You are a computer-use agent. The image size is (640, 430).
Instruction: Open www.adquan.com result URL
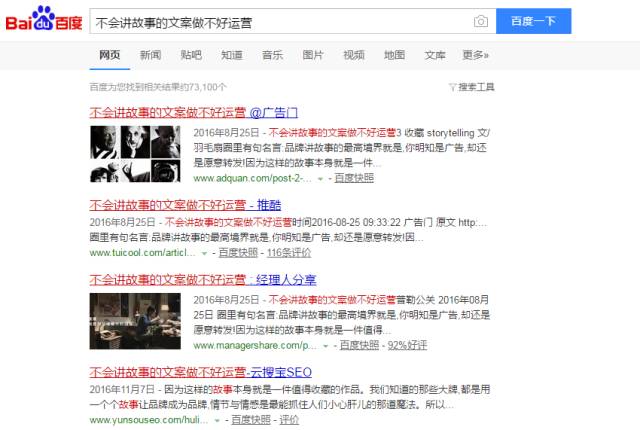point(252,178)
